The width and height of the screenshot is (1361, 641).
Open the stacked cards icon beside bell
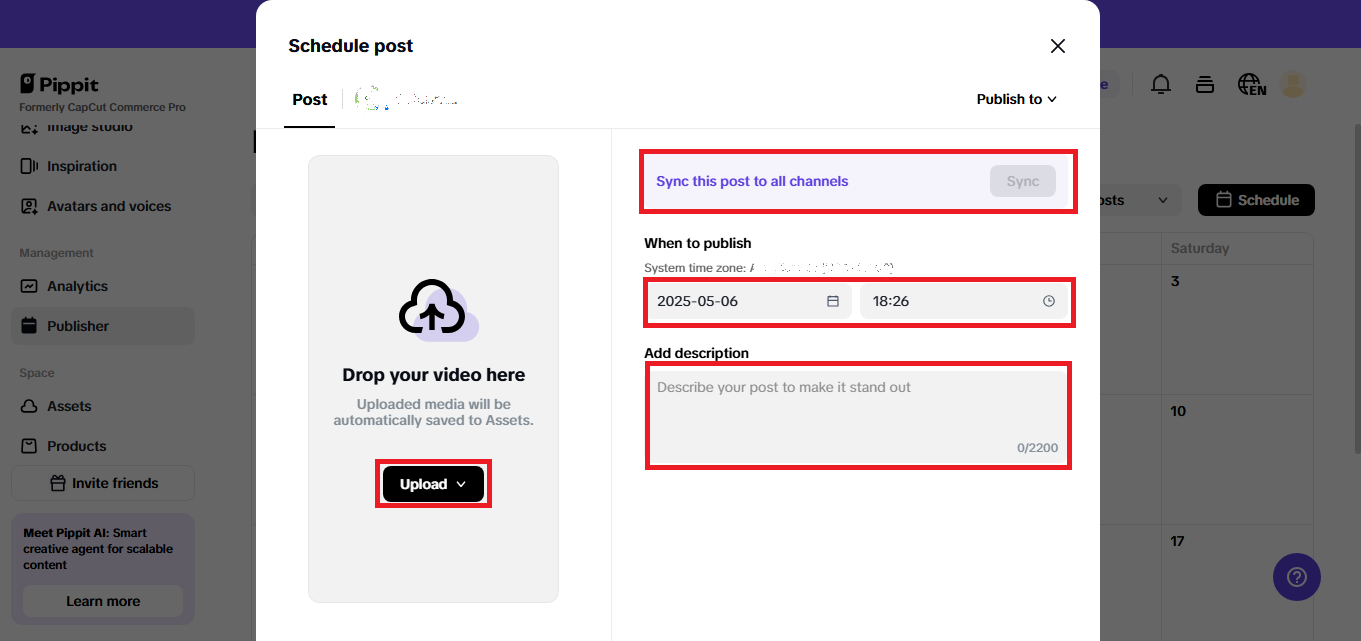(1205, 85)
